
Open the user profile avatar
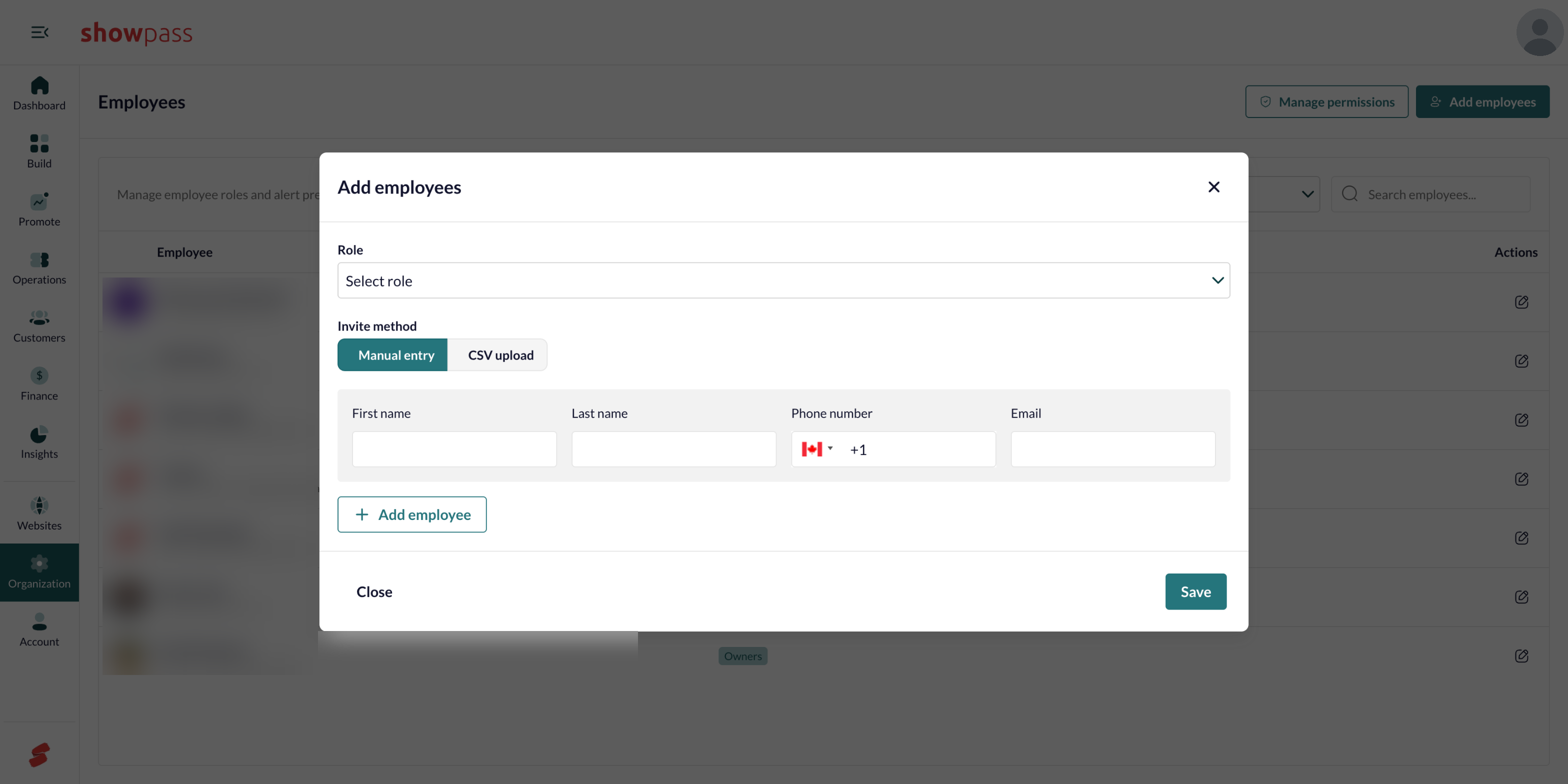[1539, 32]
